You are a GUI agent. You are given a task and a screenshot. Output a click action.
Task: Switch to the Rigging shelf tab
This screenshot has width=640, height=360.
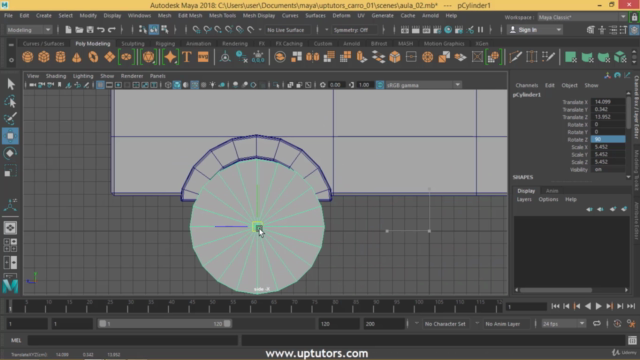coord(165,43)
